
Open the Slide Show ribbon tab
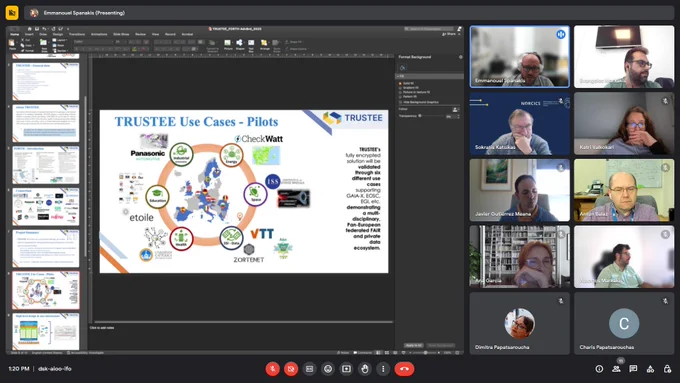point(121,34)
